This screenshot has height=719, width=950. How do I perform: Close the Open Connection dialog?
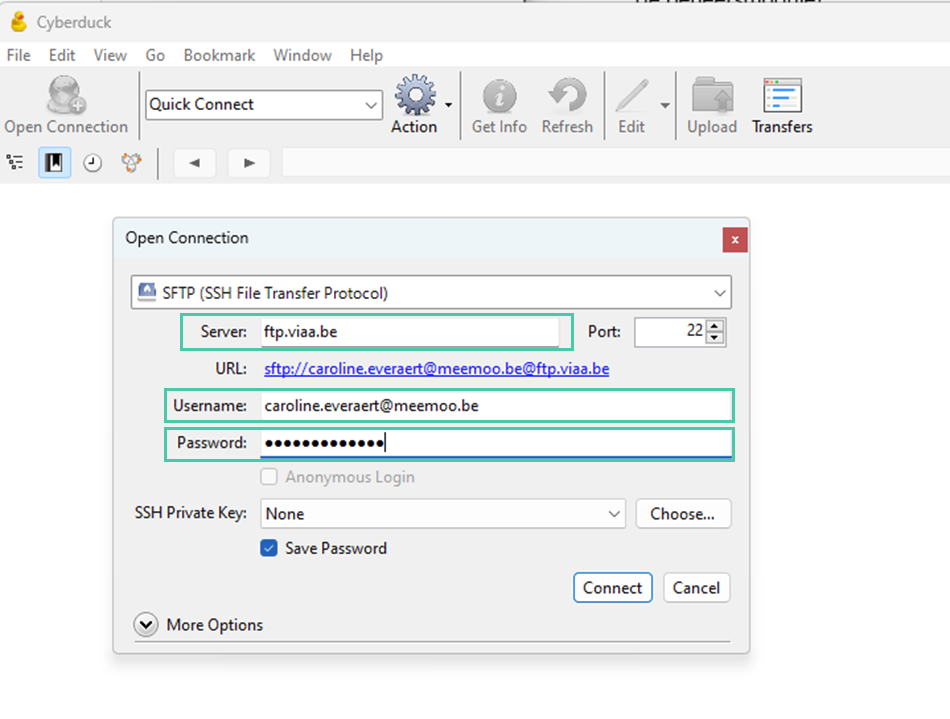tap(735, 240)
